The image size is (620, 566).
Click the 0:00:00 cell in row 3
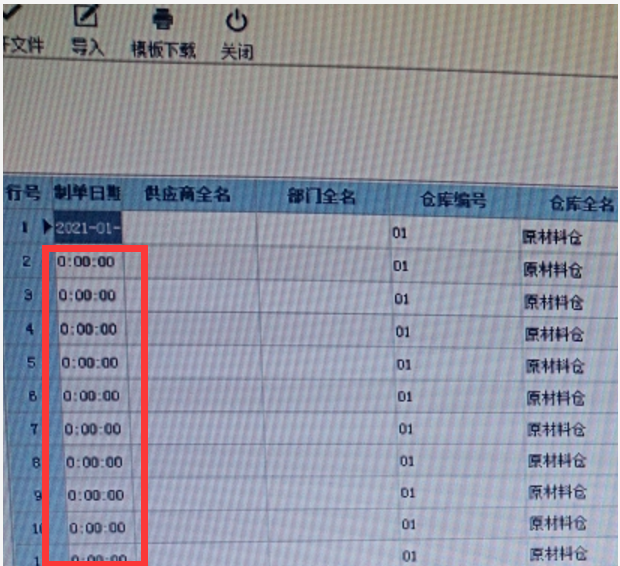tap(87, 295)
